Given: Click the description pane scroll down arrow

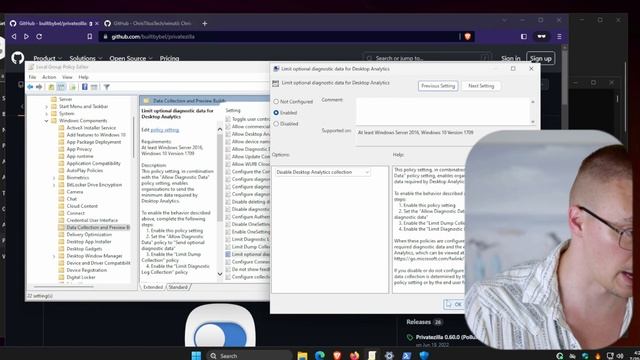Looking at the screenshot, I should pos(220,274).
